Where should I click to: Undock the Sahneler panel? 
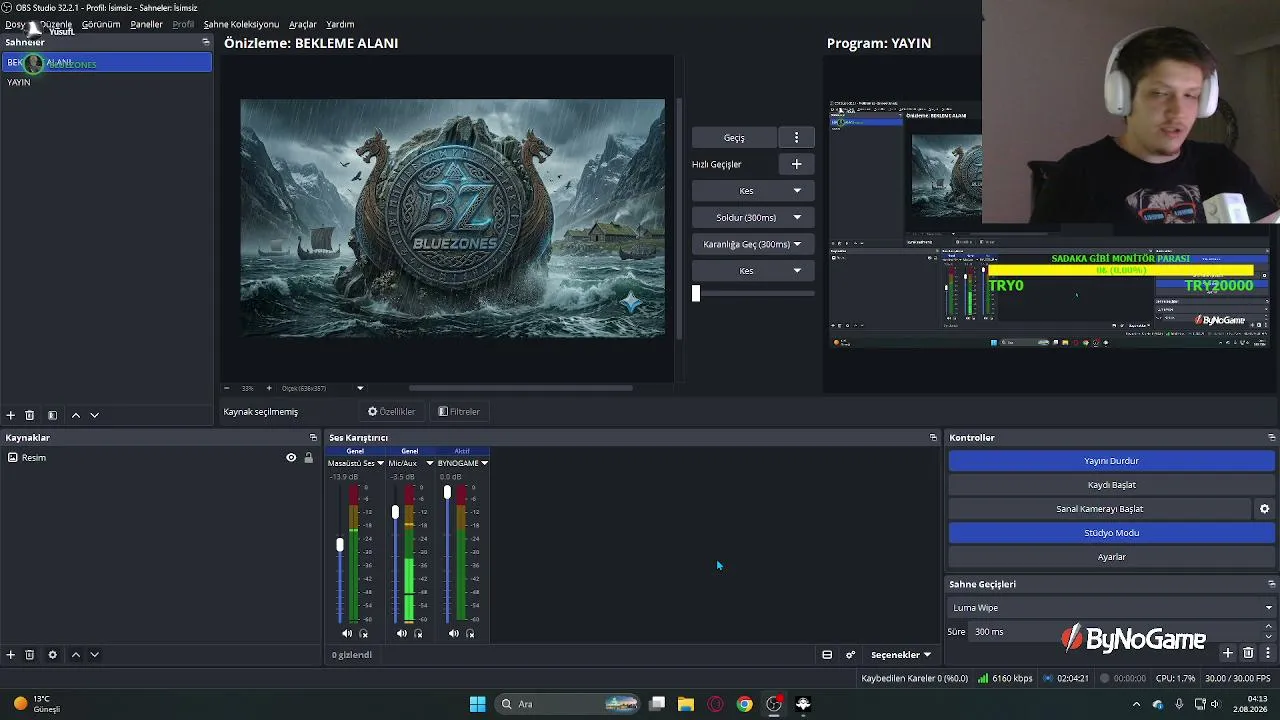206,42
